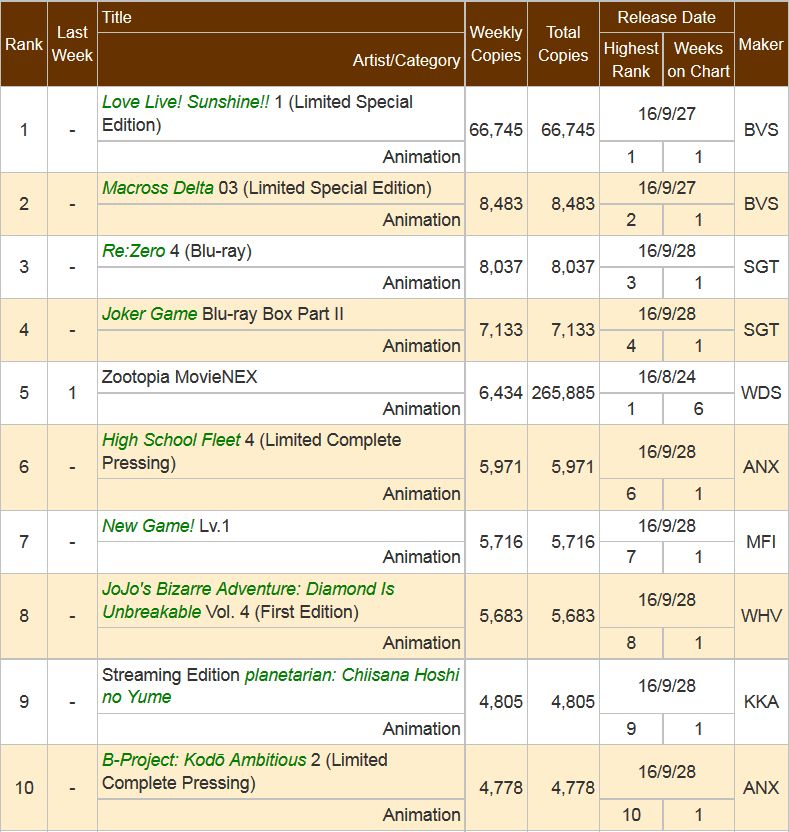Click the Total Copies column header
The width and height of the screenshot is (789, 832).
pos(563,45)
